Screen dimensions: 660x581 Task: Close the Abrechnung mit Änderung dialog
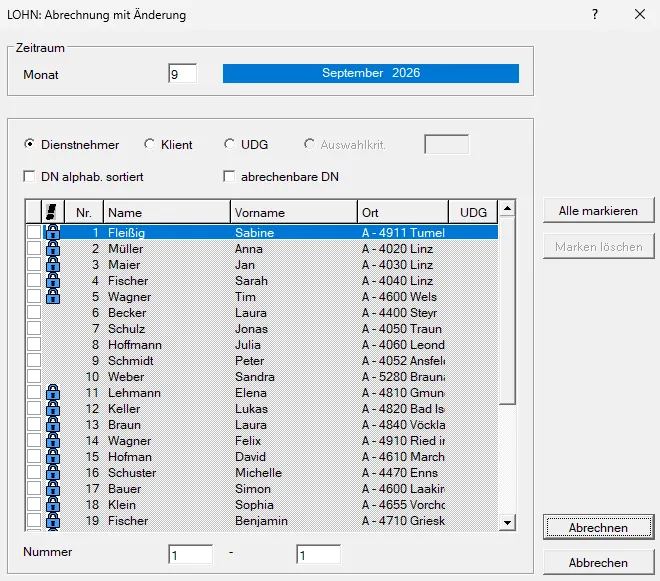640,14
